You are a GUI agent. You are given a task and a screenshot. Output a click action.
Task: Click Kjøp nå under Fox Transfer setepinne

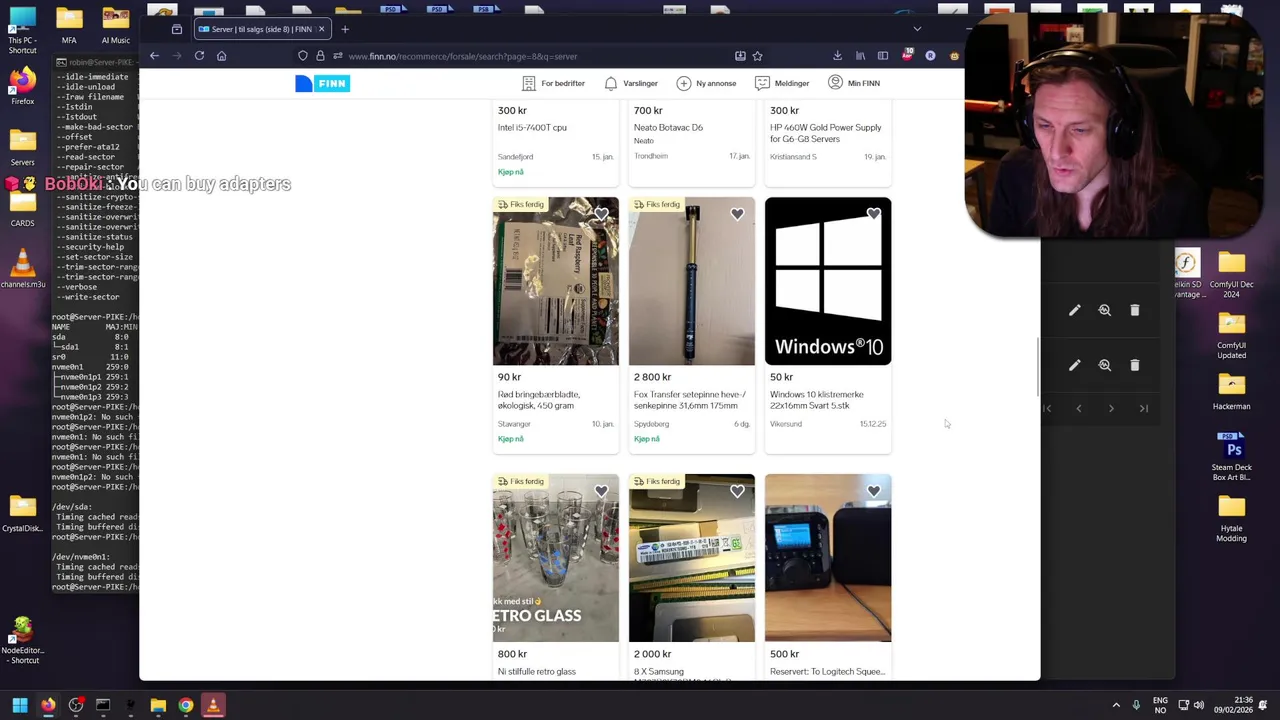pos(647,439)
